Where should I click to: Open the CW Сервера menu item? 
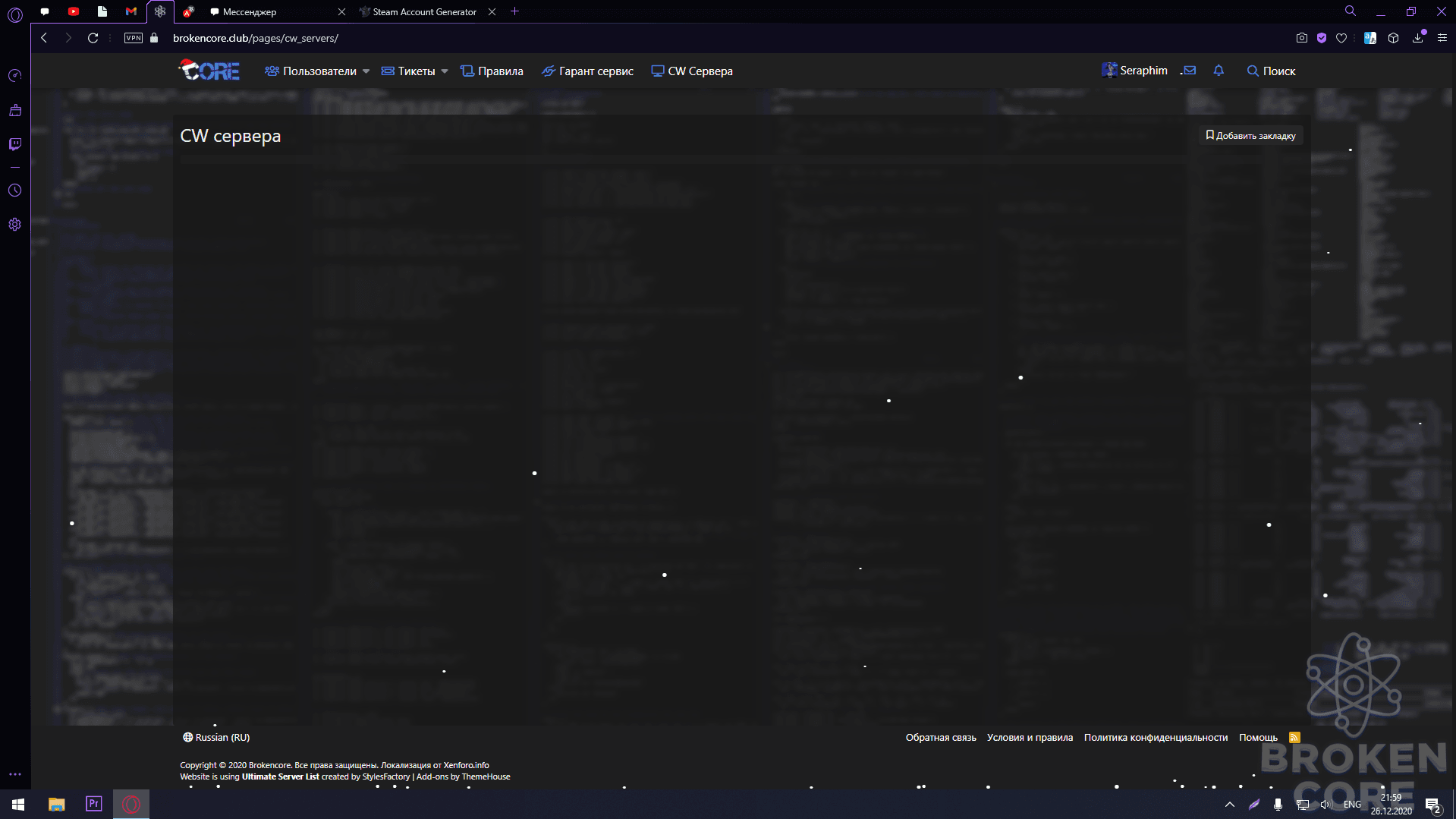pos(692,71)
